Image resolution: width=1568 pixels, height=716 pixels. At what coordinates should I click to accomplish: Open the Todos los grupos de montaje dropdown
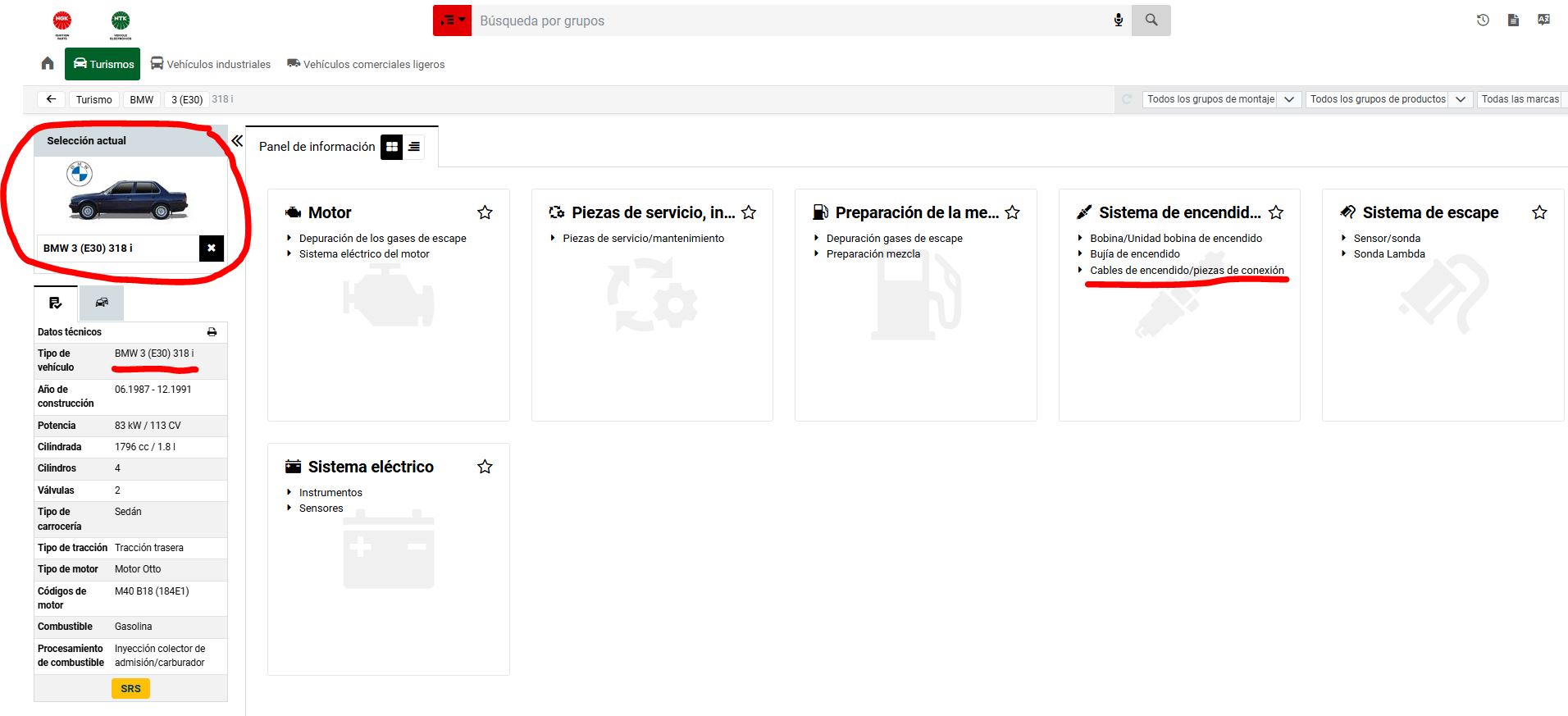[1222, 99]
